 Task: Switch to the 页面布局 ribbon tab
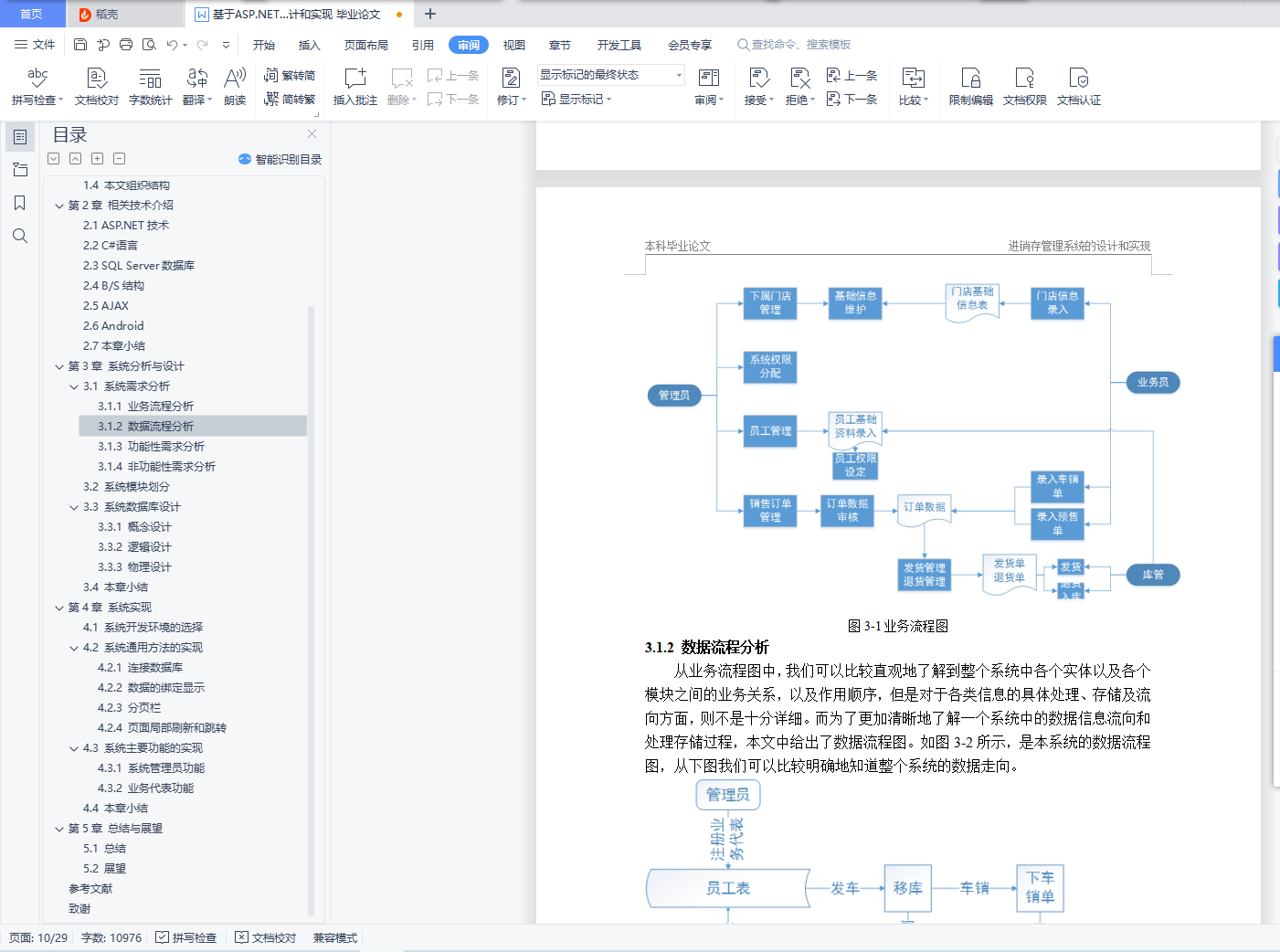[366, 45]
